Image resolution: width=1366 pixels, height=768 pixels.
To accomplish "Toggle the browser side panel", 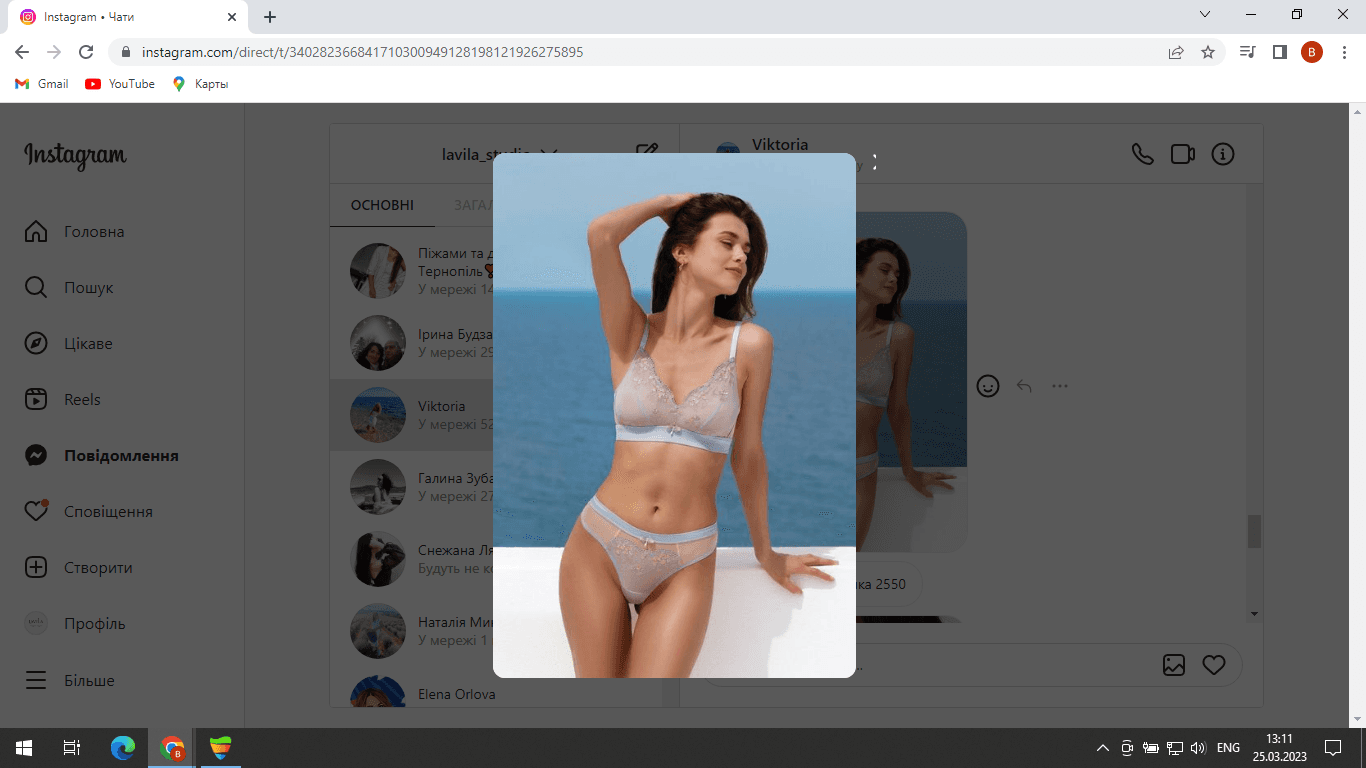I will pyautogui.click(x=1279, y=52).
